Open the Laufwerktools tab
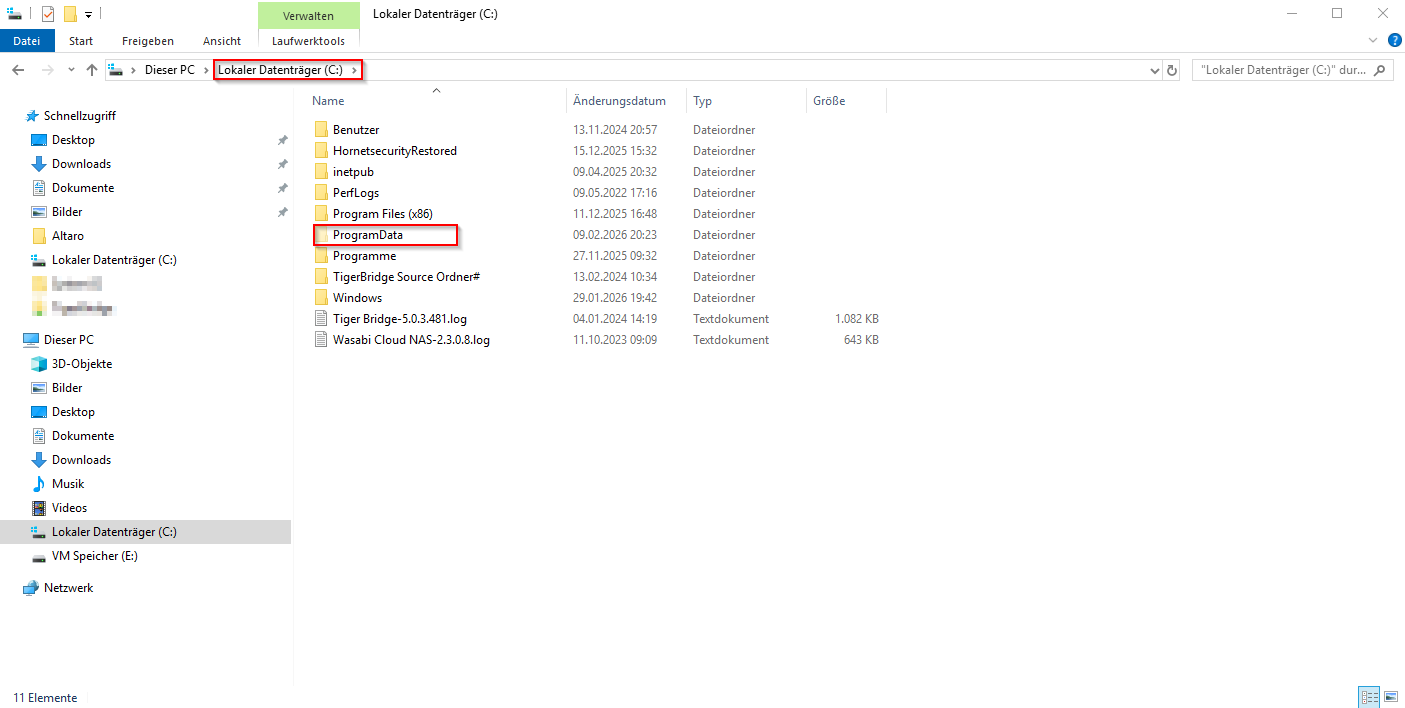The width and height of the screenshot is (1405, 708). (308, 41)
